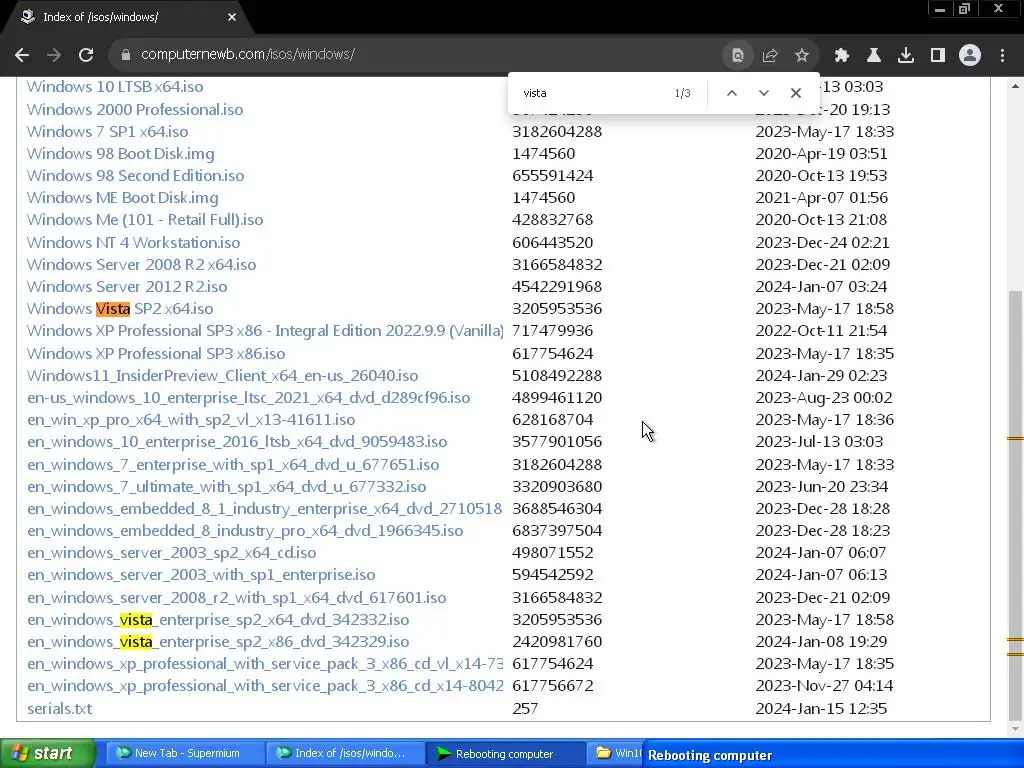Click the find-in-page icon in the address bar
This screenshot has width=1024, height=768.
coord(738,56)
